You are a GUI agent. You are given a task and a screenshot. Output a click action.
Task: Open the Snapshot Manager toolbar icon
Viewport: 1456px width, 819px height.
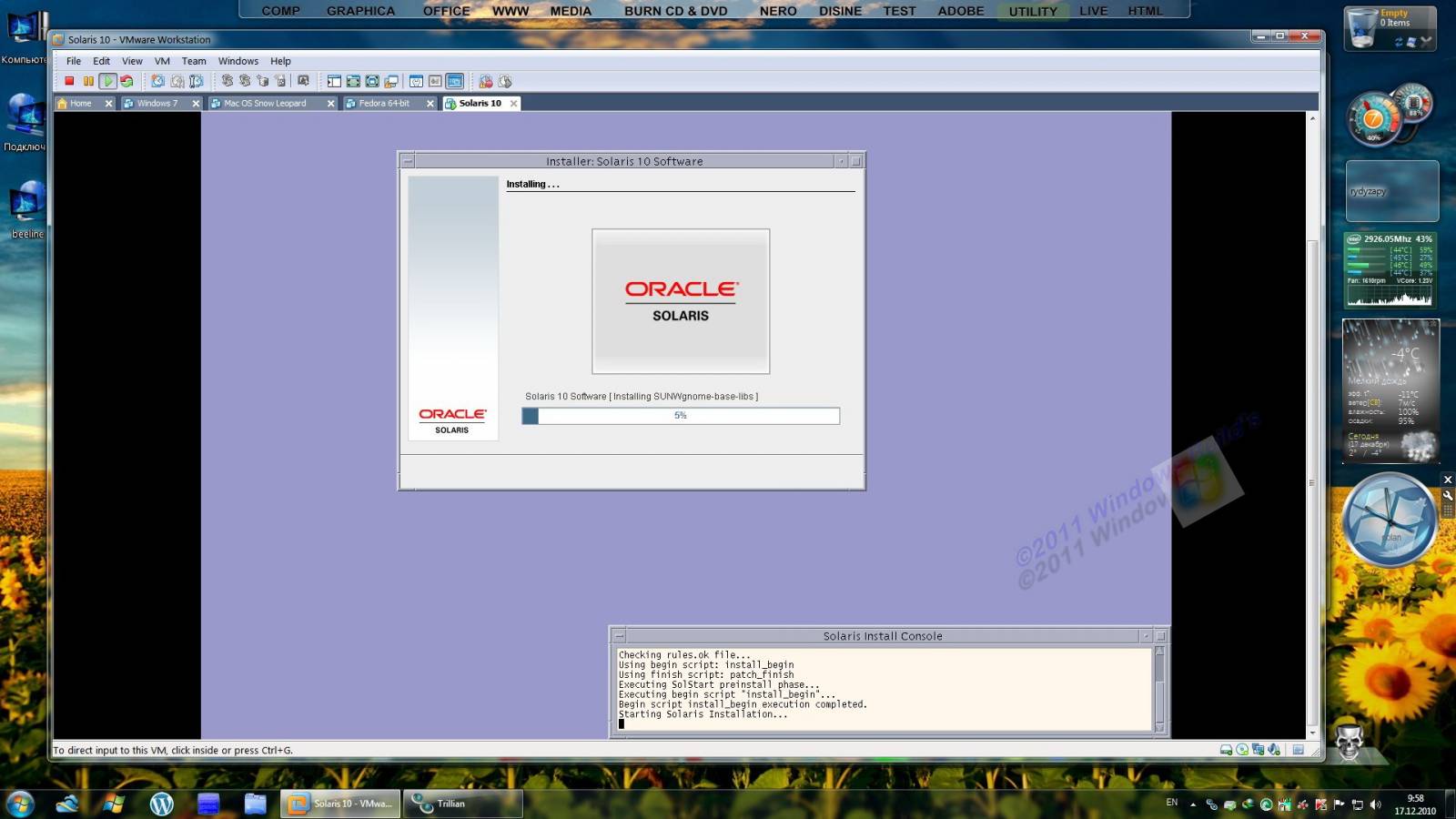click(x=196, y=81)
